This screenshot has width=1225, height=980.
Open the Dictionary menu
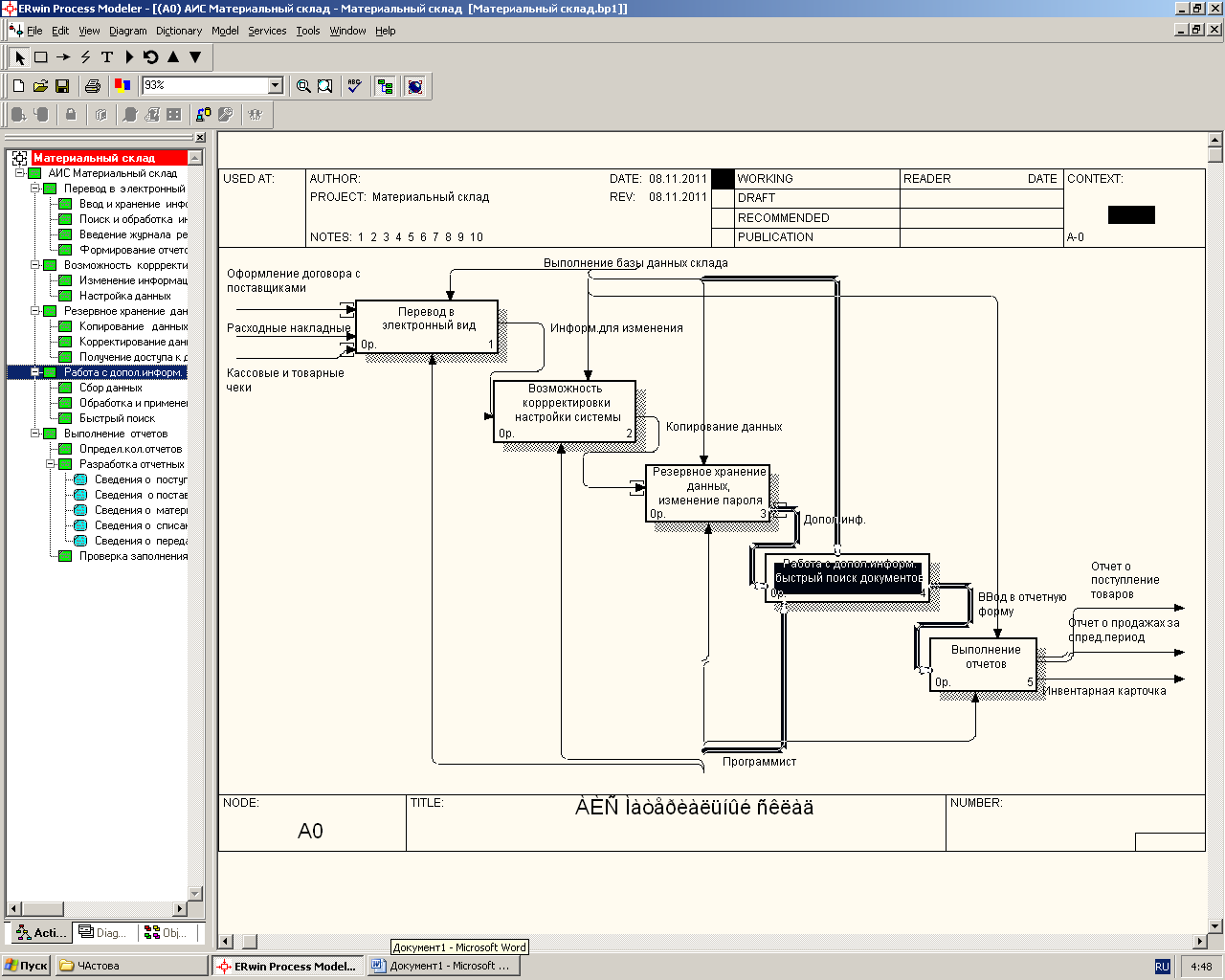coord(179,31)
